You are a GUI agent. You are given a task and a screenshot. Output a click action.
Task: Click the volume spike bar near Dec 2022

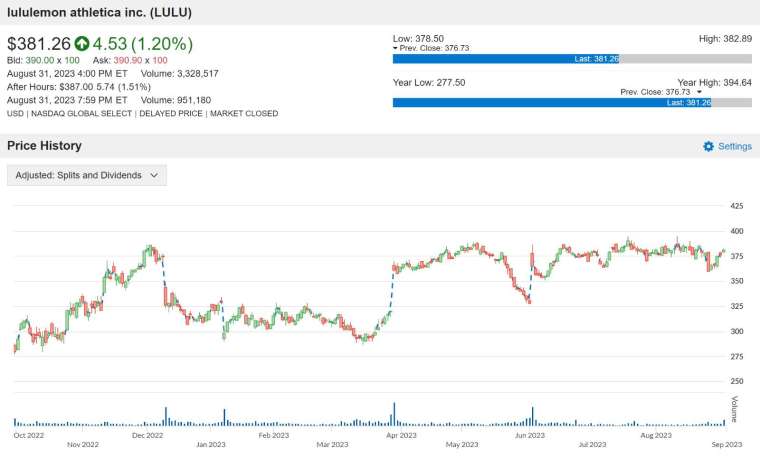click(166, 417)
